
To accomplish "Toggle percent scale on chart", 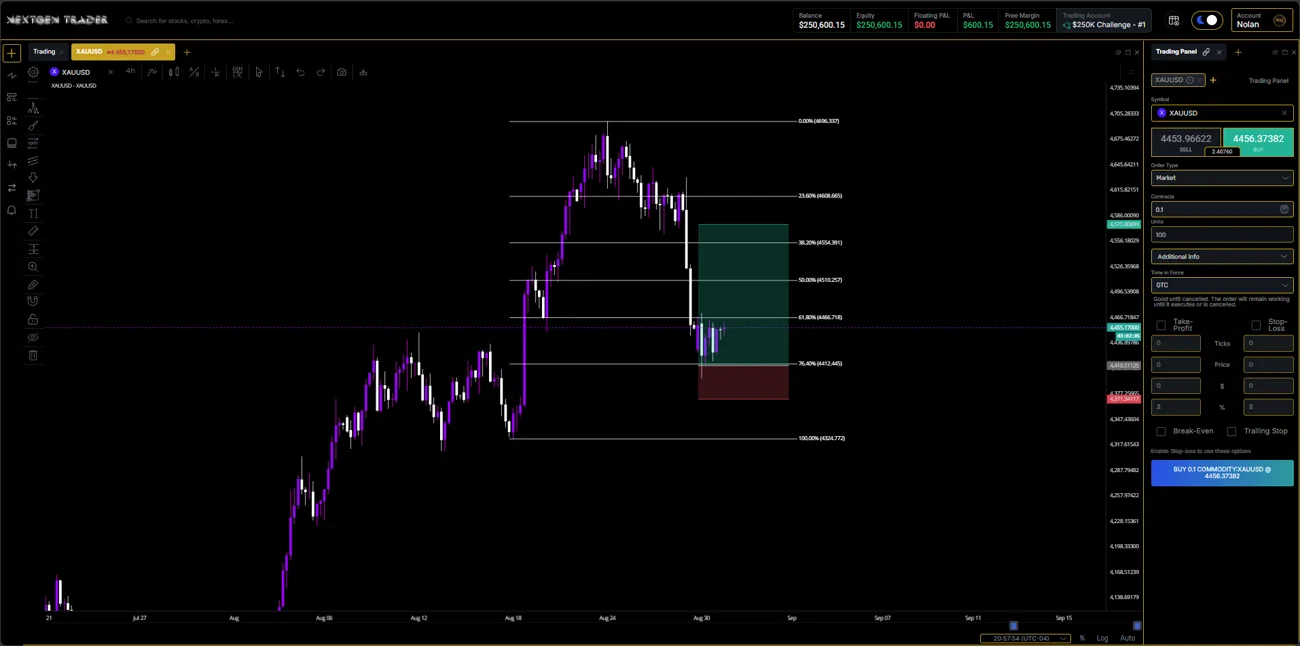I will pos(1082,638).
